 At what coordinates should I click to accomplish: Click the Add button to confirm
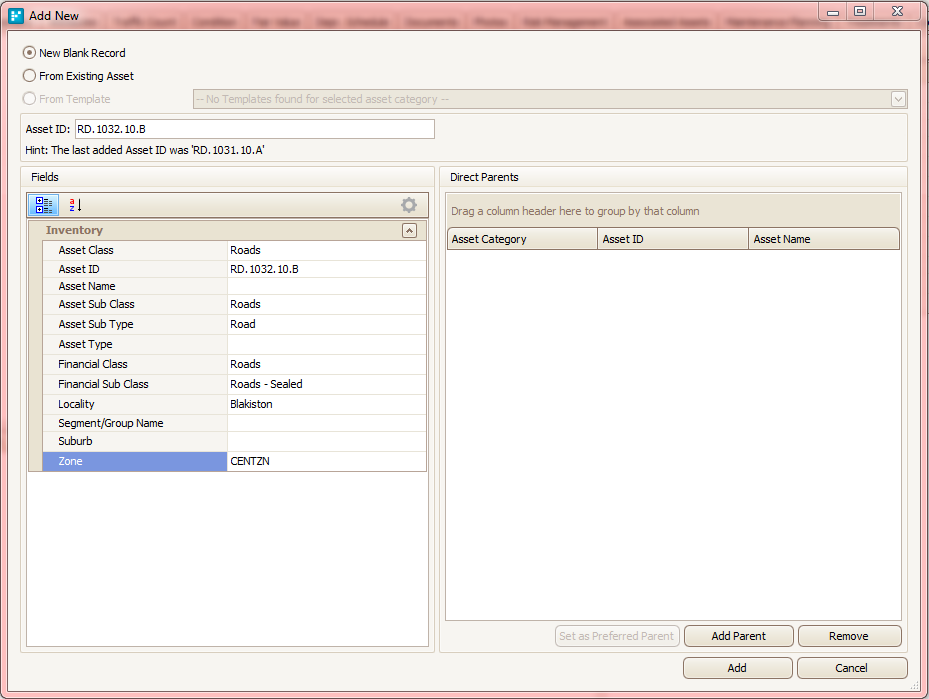coord(737,668)
